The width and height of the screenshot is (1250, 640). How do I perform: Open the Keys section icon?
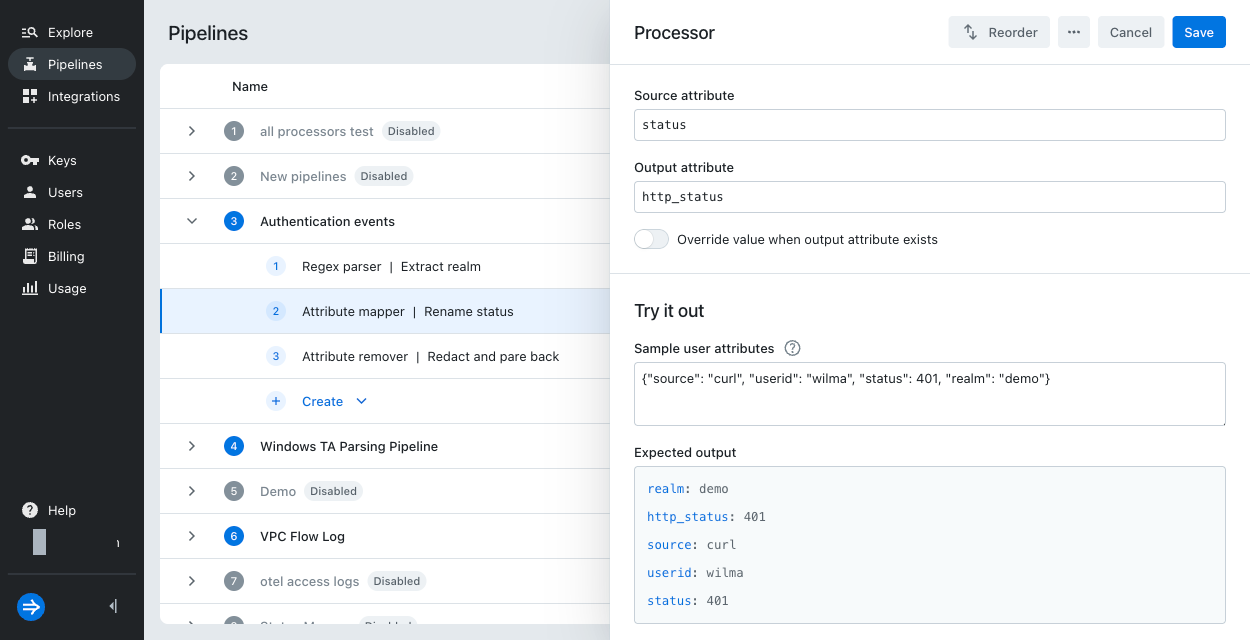[x=30, y=160]
